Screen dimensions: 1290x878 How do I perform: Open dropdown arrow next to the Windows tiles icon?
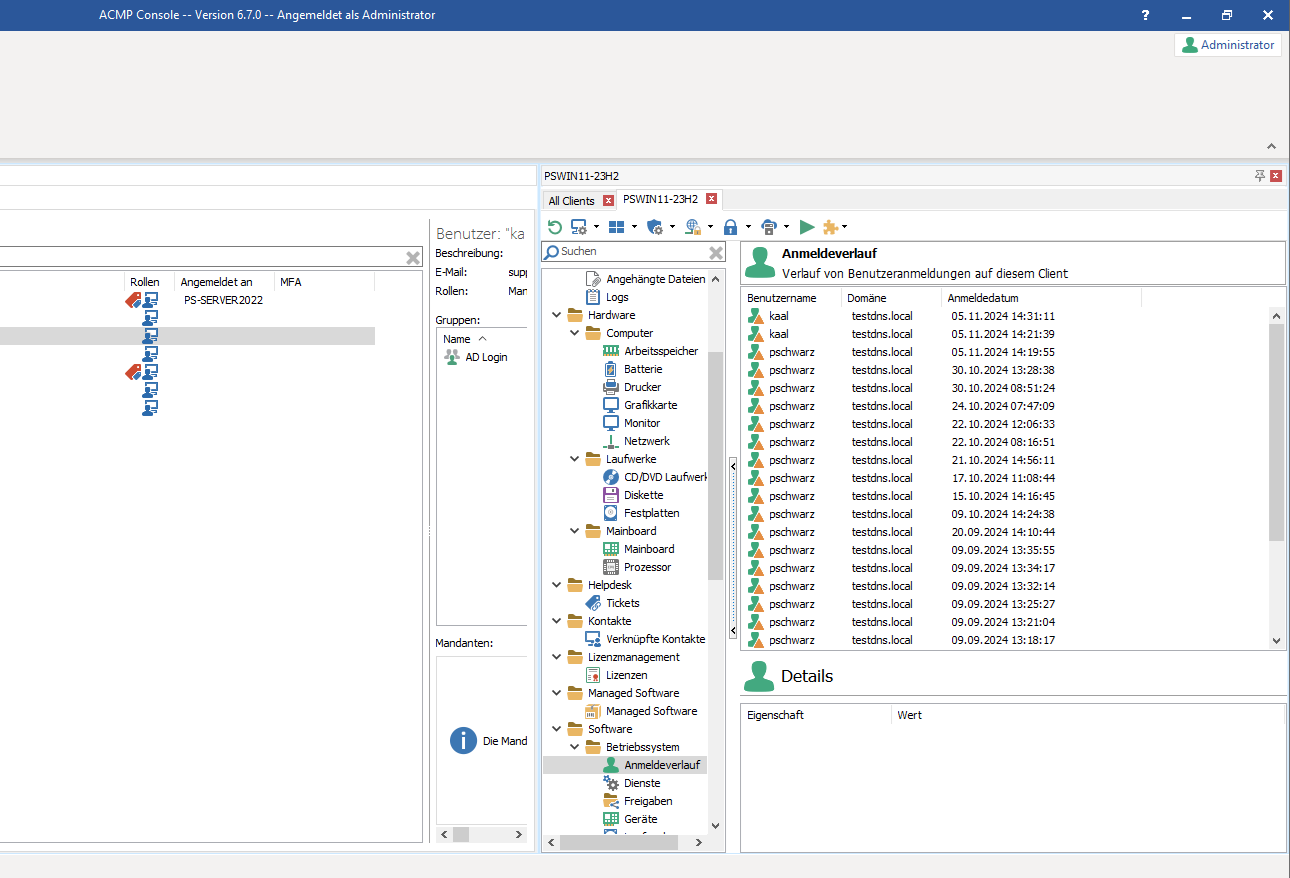point(634,228)
